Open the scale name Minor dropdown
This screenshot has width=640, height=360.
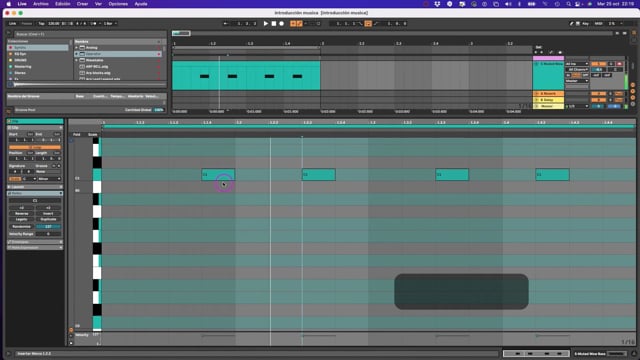tap(50, 179)
